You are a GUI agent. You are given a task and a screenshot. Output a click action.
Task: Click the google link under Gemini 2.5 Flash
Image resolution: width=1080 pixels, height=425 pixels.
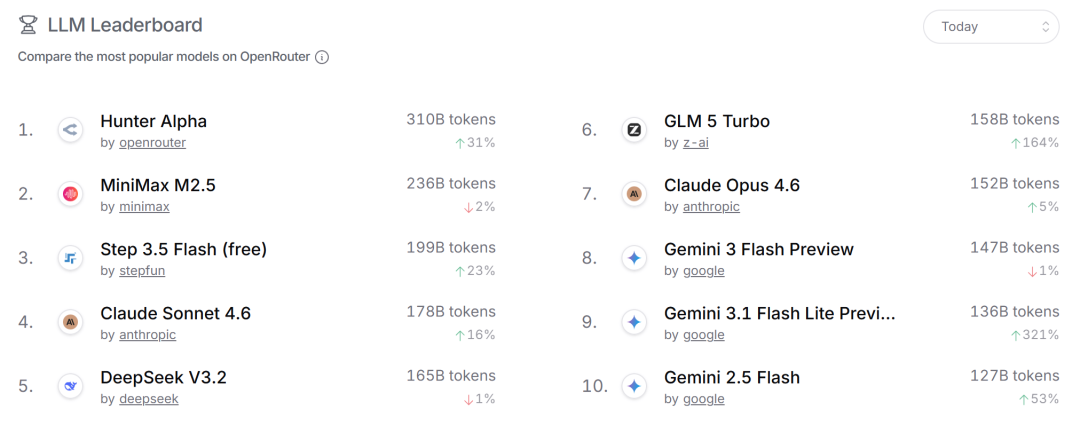703,399
